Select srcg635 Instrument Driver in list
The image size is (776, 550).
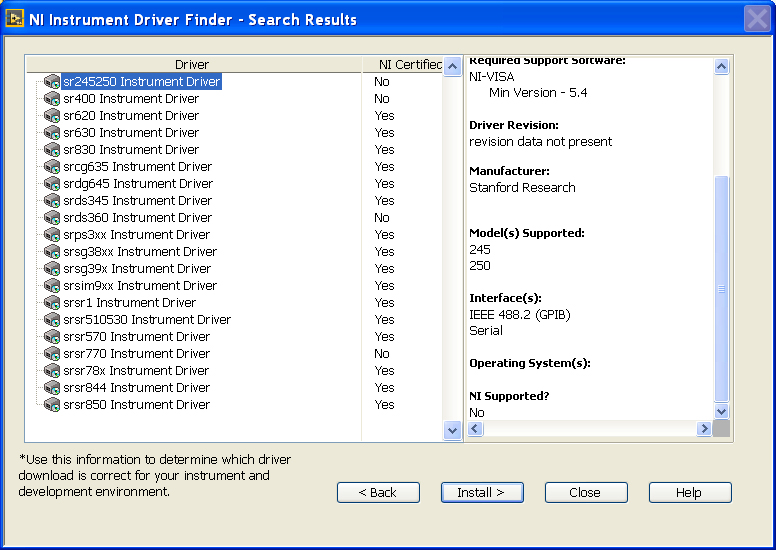pyautogui.click(x=137, y=167)
